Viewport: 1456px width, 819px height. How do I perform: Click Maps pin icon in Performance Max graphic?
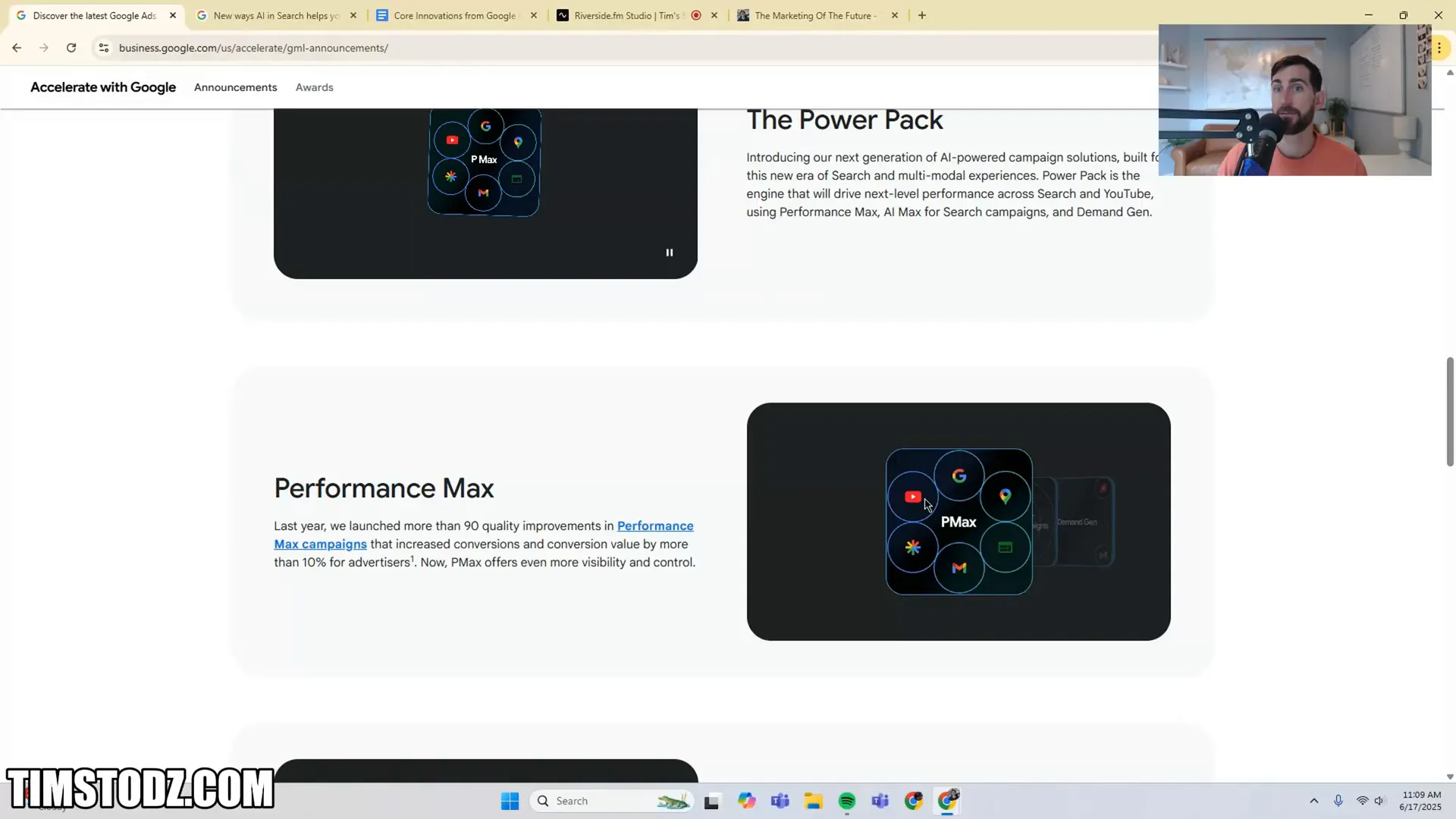point(1006,497)
